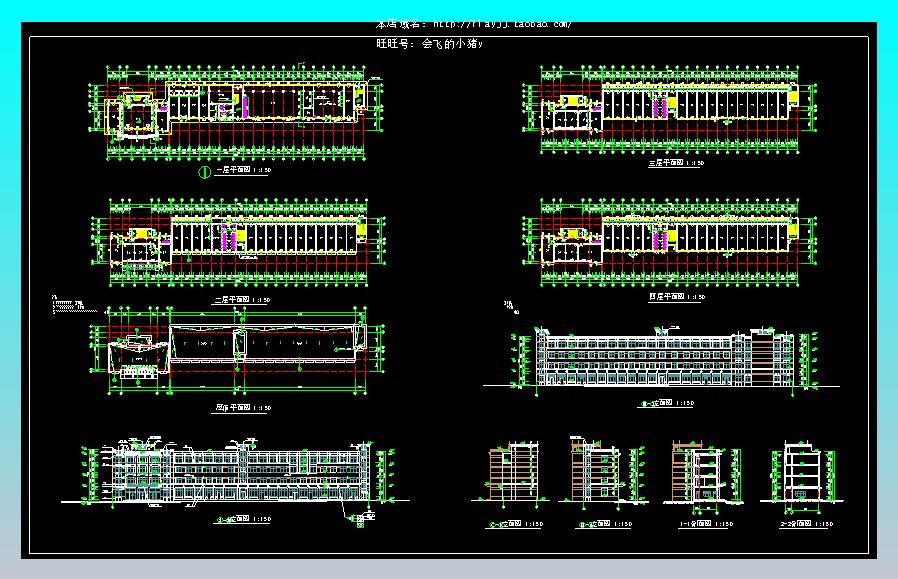Image resolution: width=898 pixels, height=579 pixels.
Task: Select the third floor plan drawing
Action: click(x=669, y=110)
